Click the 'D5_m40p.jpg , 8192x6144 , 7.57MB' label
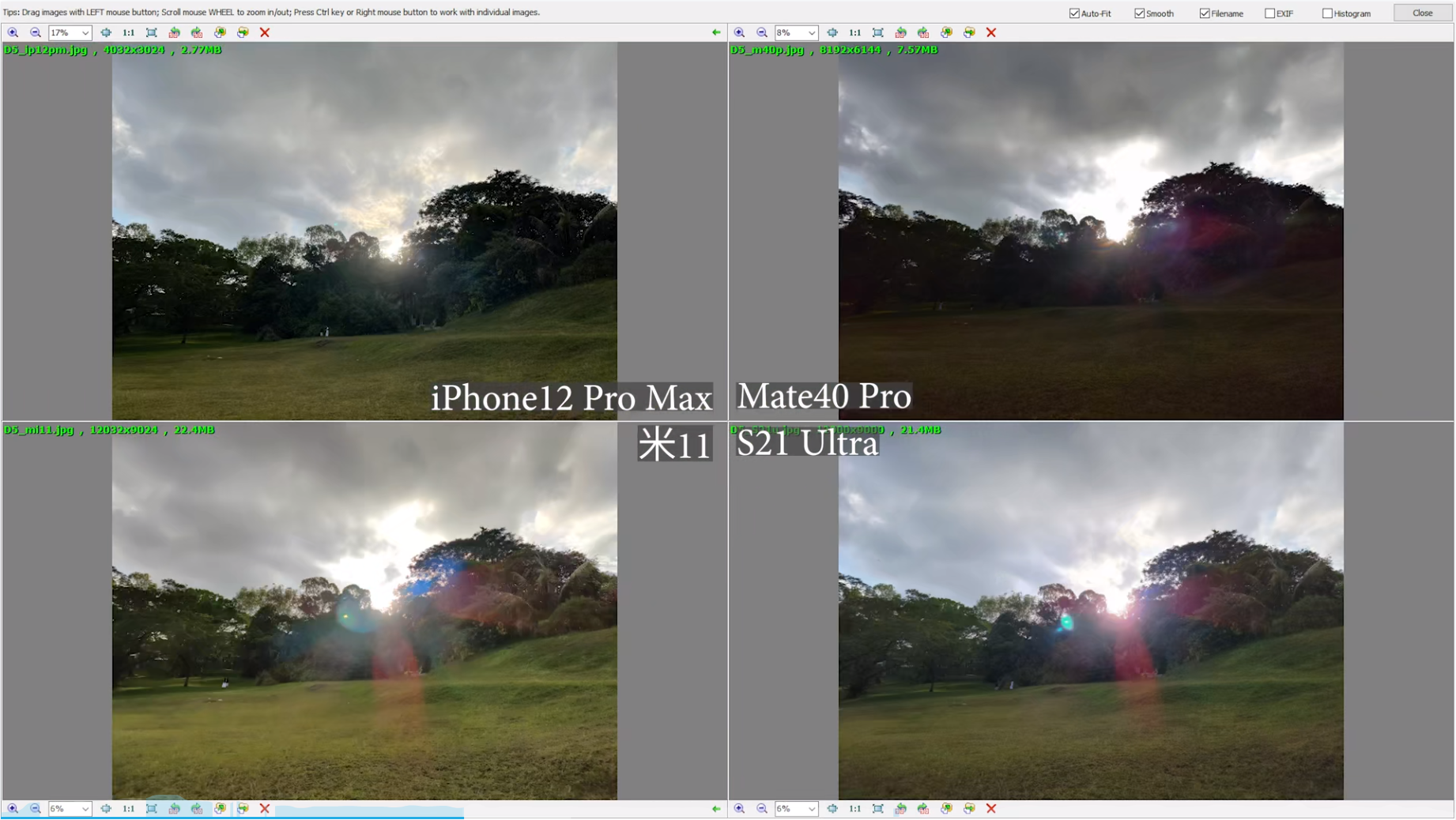Image resolution: width=1456 pixels, height=820 pixels. click(x=834, y=50)
